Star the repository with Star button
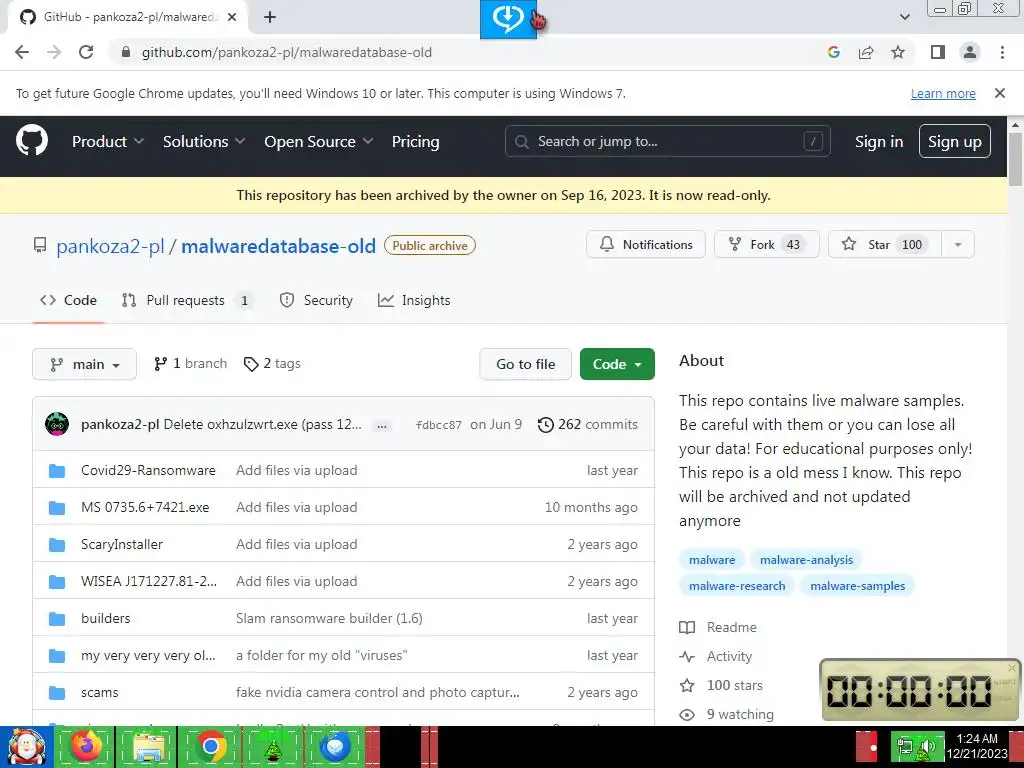 point(885,245)
